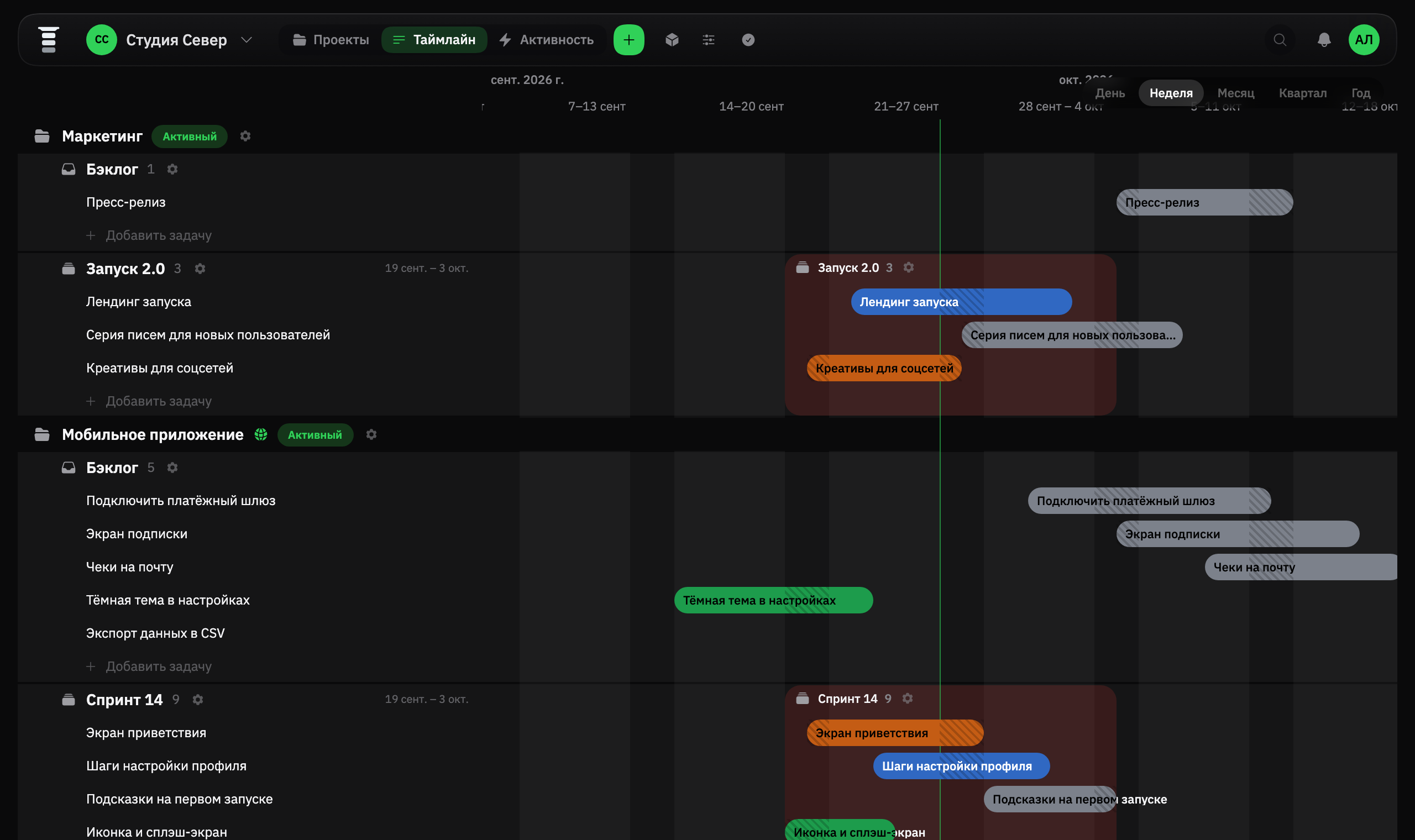This screenshot has height=840, width=1415.
Task: Click Активный status badge of Маркетинг
Action: click(190, 136)
